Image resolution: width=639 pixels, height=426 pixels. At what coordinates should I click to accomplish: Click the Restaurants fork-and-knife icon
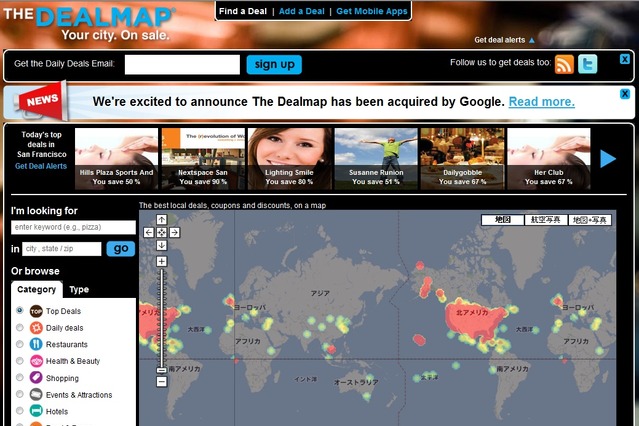(36, 344)
